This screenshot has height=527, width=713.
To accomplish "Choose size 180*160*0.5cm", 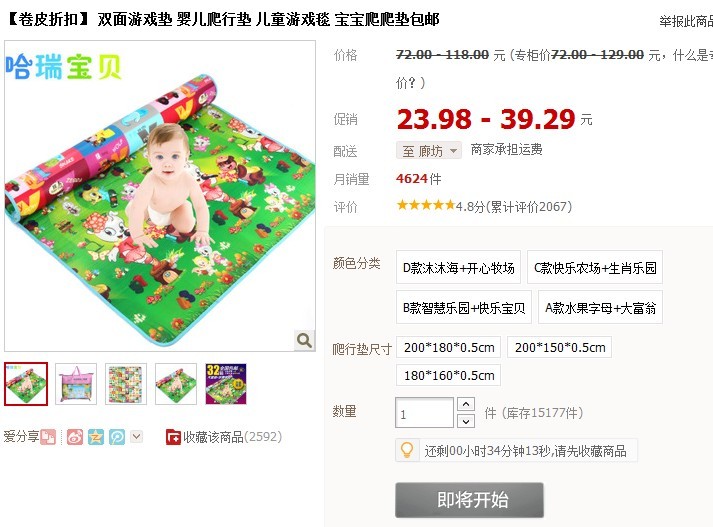I will click(449, 375).
